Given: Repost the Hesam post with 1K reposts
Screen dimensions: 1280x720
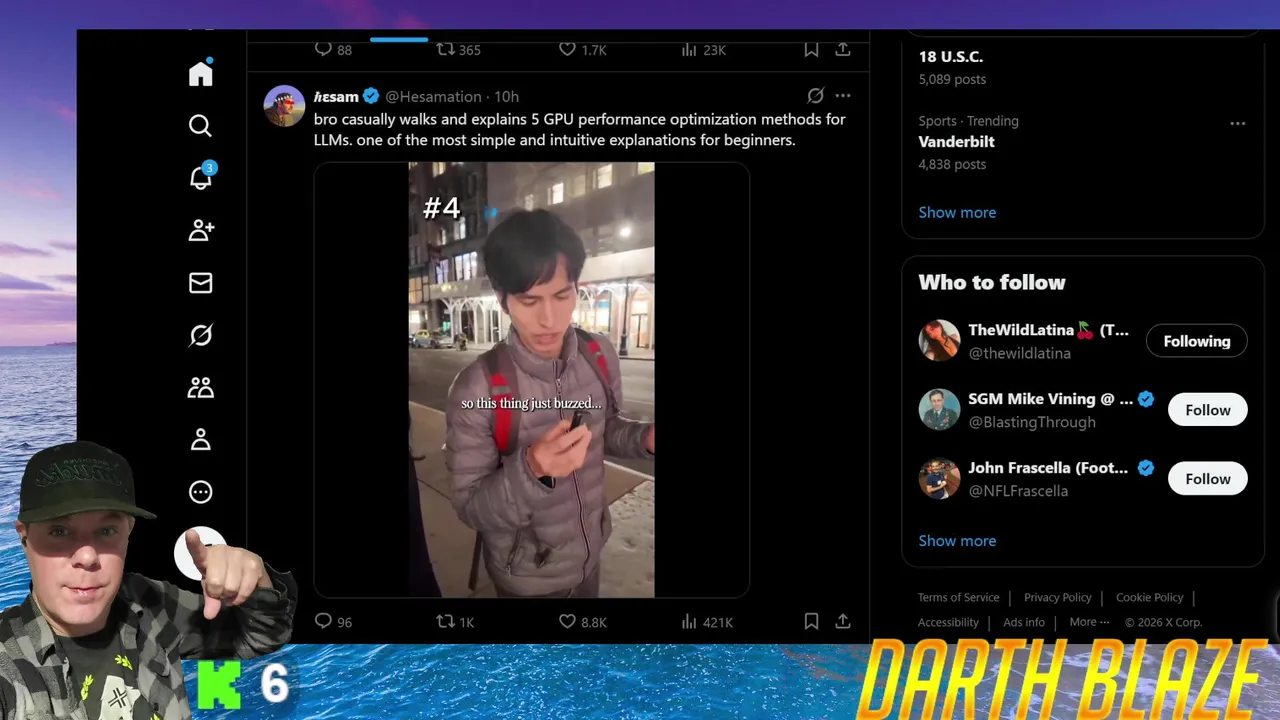Looking at the screenshot, I should [455, 622].
